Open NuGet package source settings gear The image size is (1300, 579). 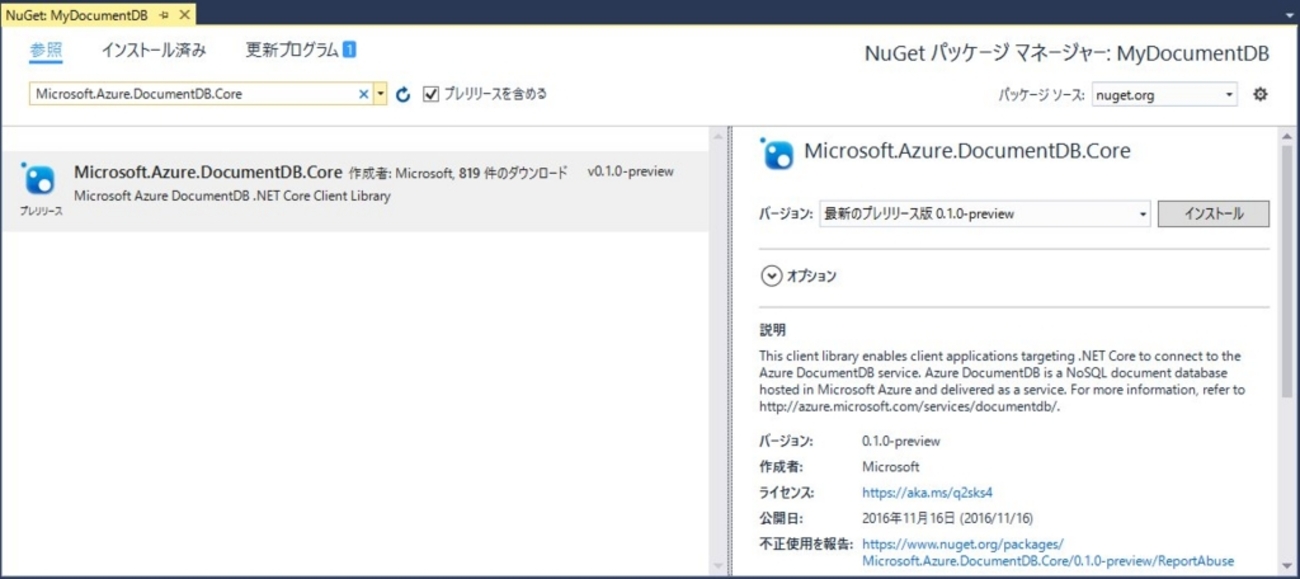coord(1260,94)
